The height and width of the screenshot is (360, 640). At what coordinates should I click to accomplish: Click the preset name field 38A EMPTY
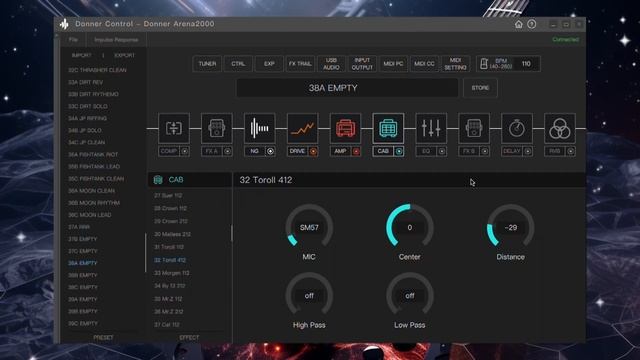point(347,88)
